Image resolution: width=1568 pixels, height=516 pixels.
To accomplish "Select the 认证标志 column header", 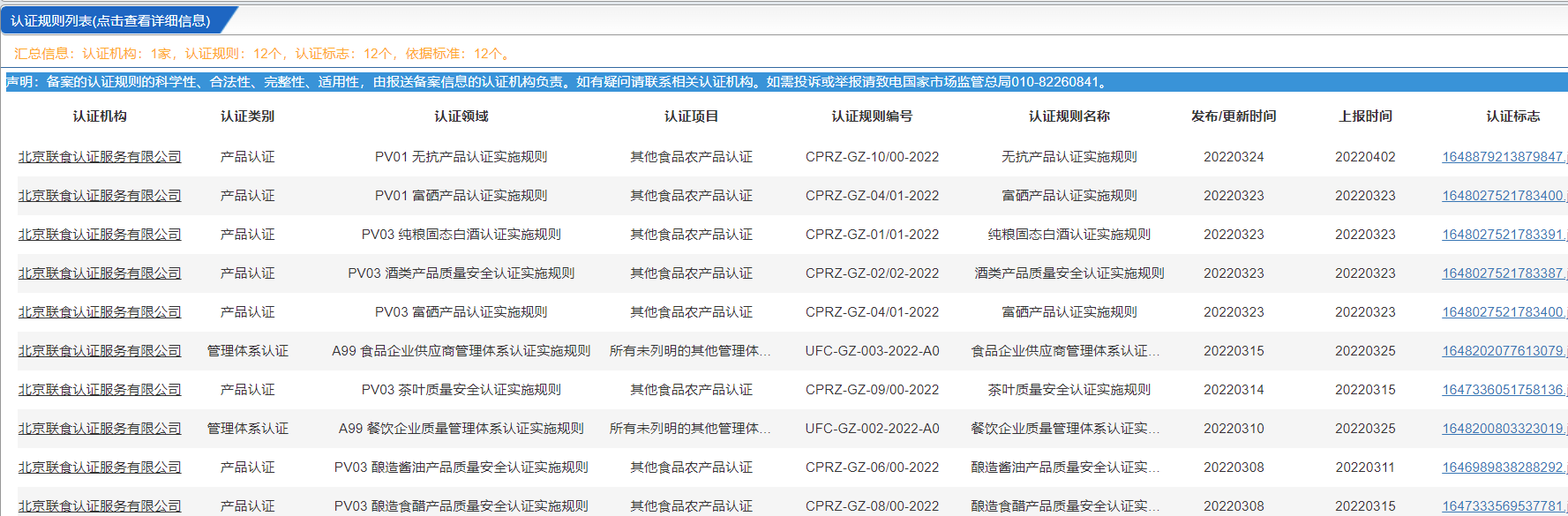I will tap(1513, 116).
